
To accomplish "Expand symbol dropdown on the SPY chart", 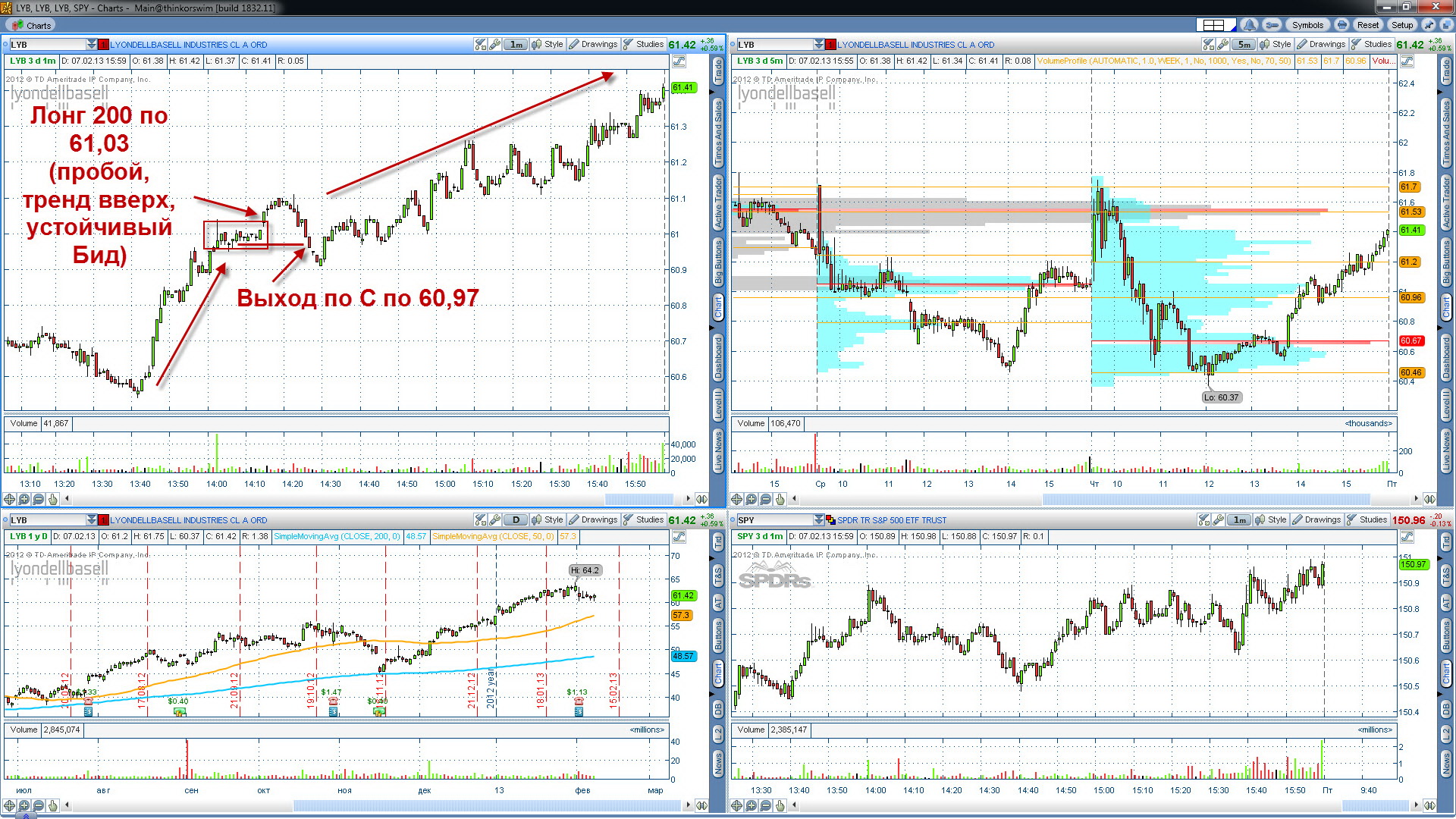I will 819,520.
